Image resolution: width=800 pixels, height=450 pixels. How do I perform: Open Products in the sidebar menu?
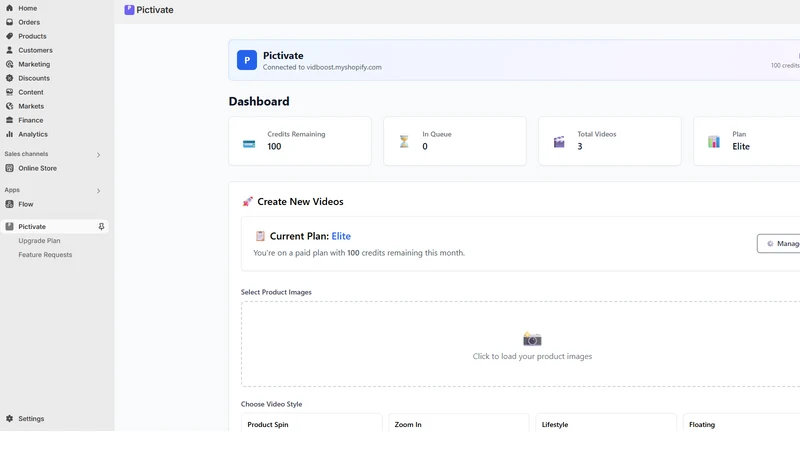32,36
